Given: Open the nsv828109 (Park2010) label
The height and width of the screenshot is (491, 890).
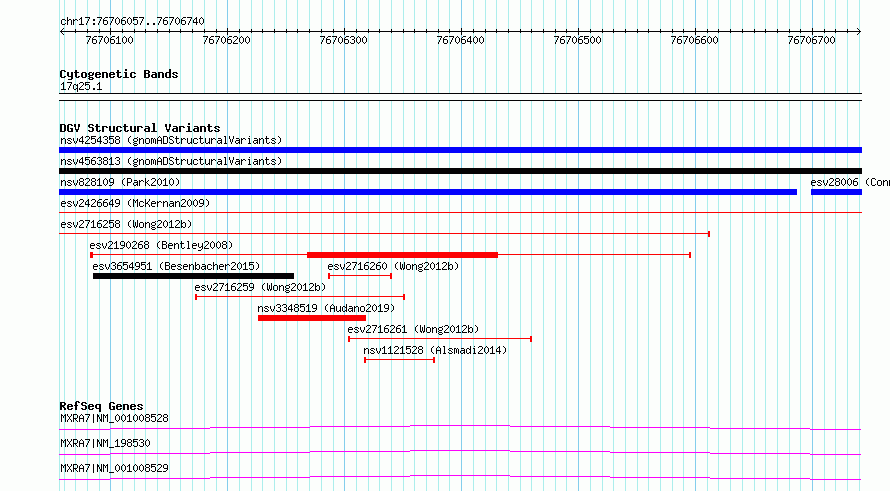Looking at the screenshot, I should click(120, 182).
